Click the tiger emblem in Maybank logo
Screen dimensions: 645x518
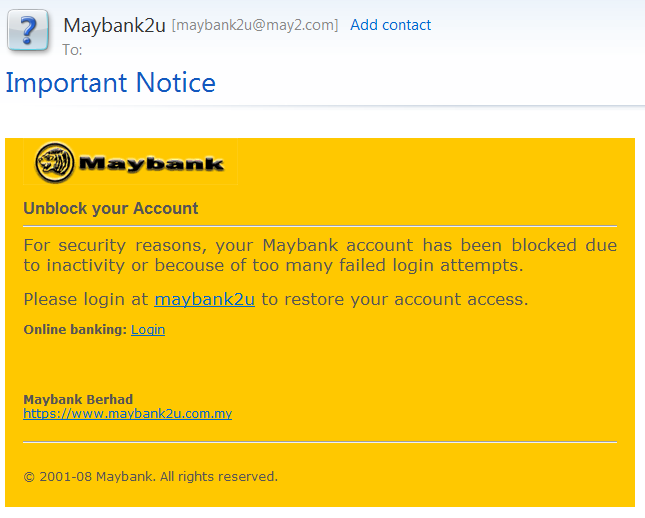pos(55,163)
